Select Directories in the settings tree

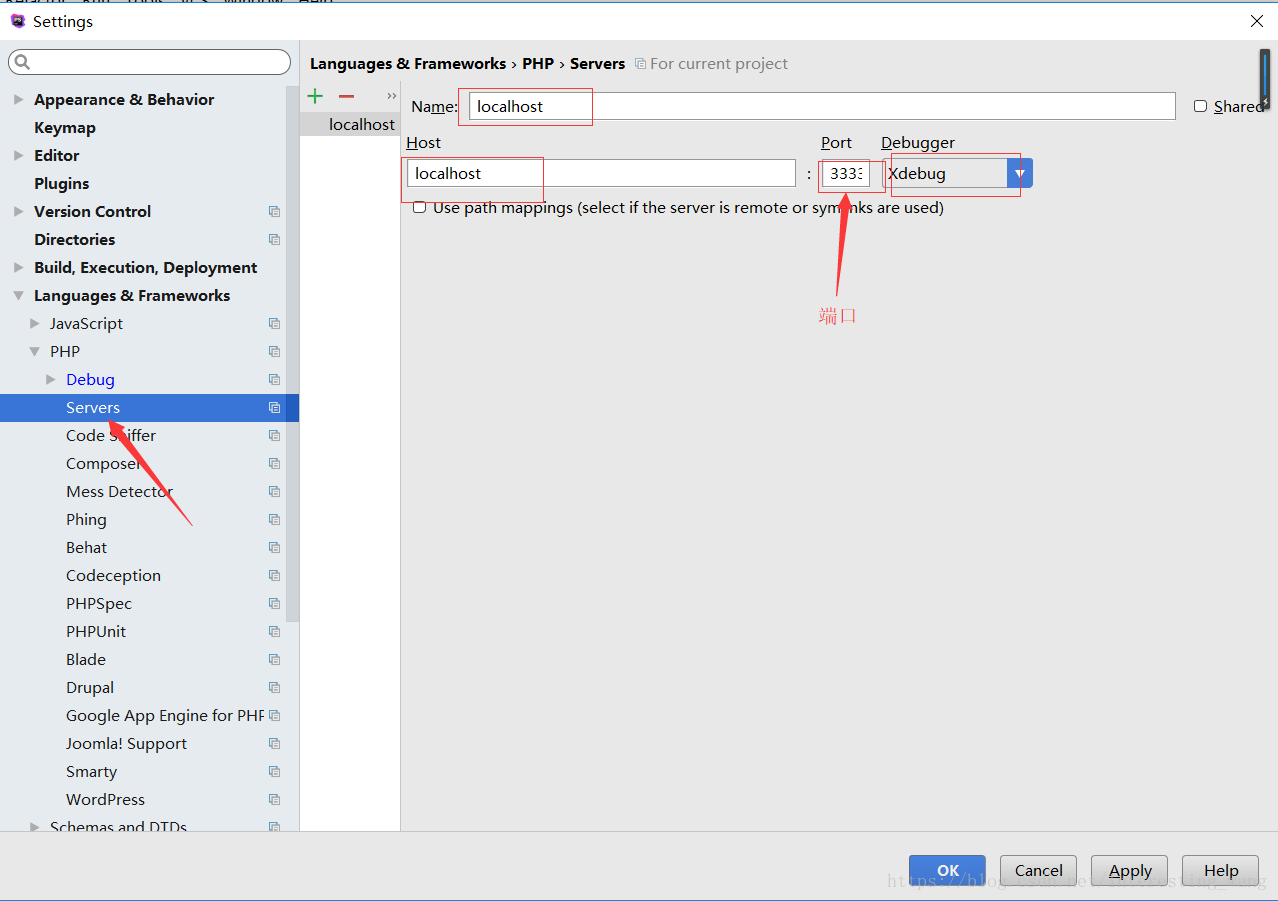(75, 240)
